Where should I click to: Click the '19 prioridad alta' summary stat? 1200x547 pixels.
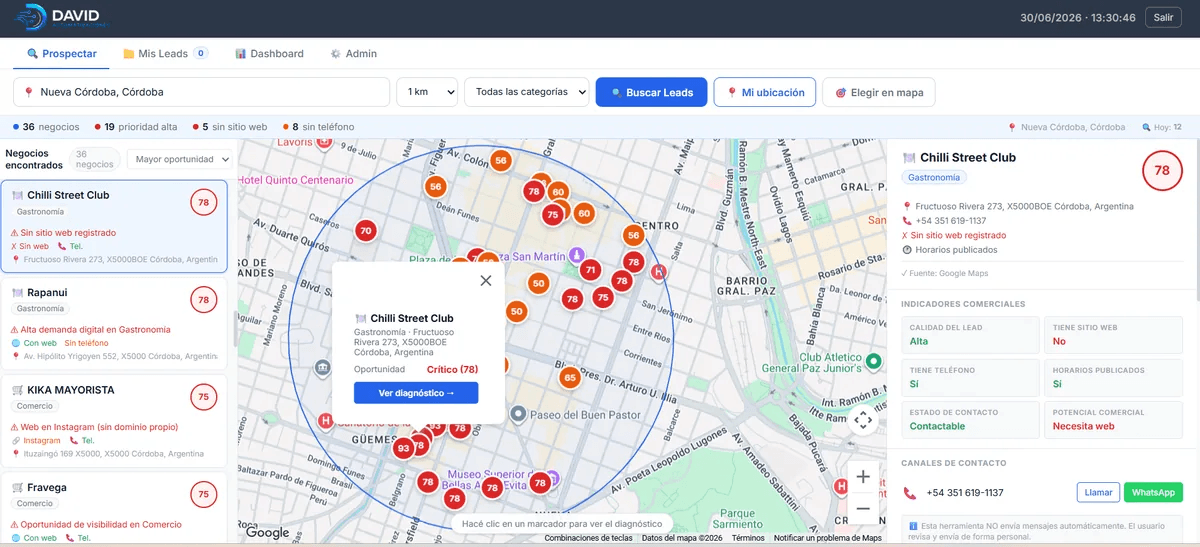click(135, 127)
